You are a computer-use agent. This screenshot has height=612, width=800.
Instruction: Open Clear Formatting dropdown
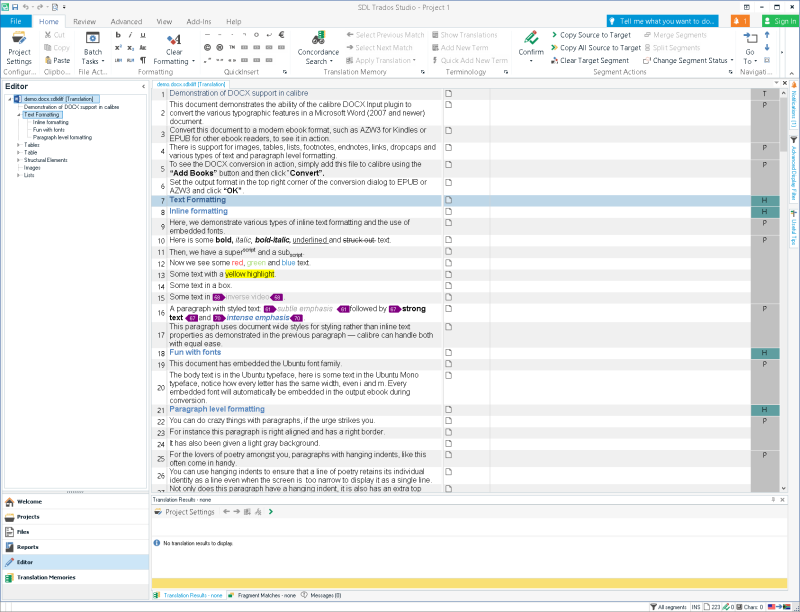(x=174, y=48)
